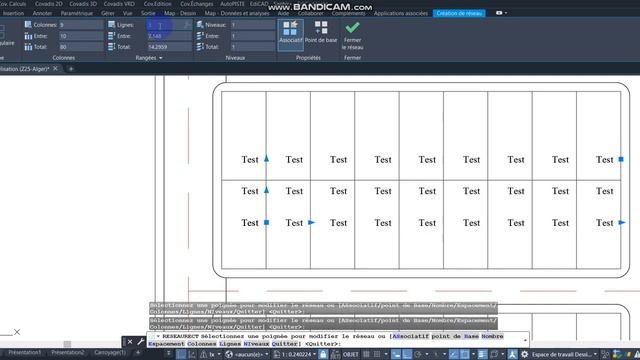Toggle snap mode in status bar
Screen dimensions: 640x360
377,354
